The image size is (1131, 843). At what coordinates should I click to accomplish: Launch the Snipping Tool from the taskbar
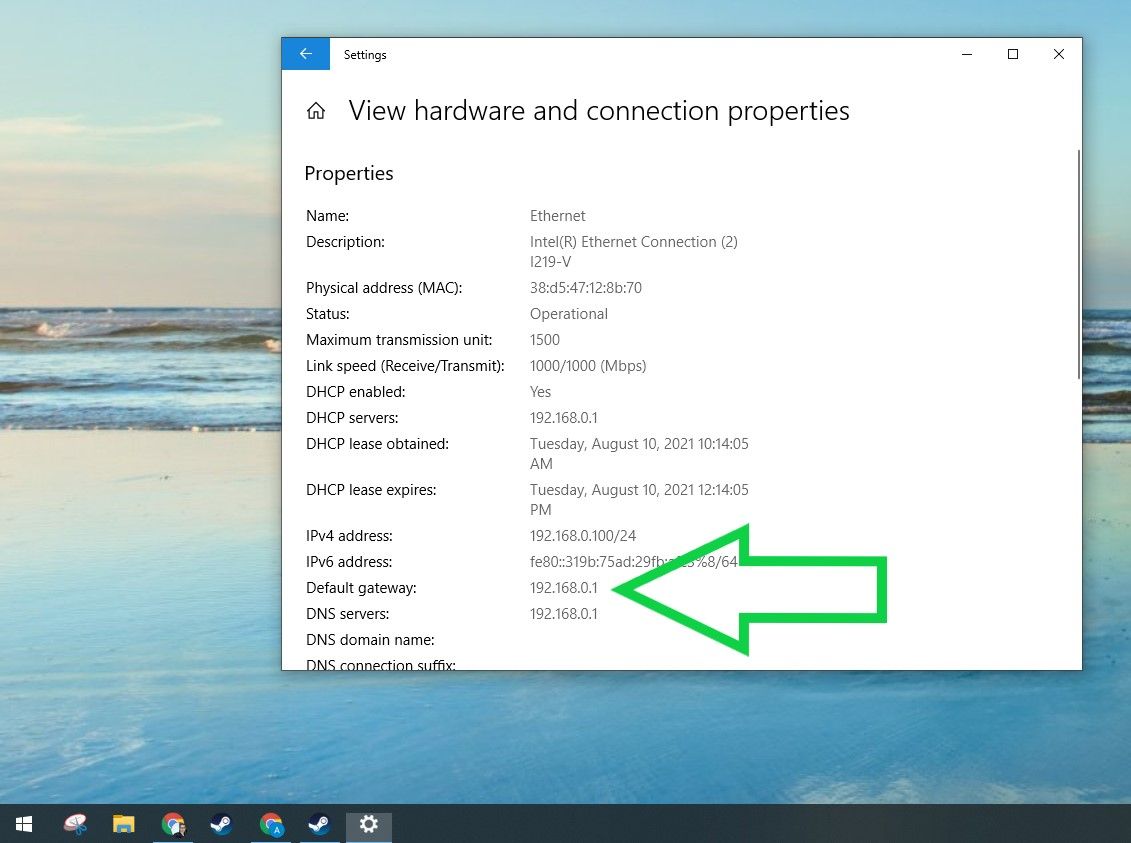pyautogui.click(x=75, y=824)
